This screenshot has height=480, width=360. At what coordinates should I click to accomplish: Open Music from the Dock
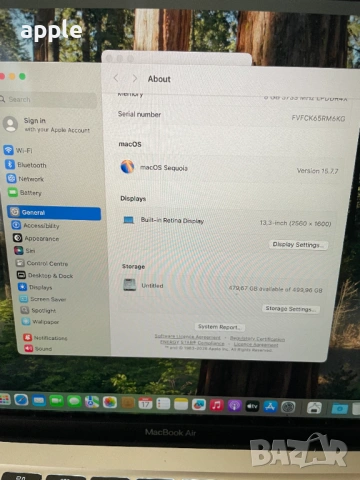click(217, 405)
